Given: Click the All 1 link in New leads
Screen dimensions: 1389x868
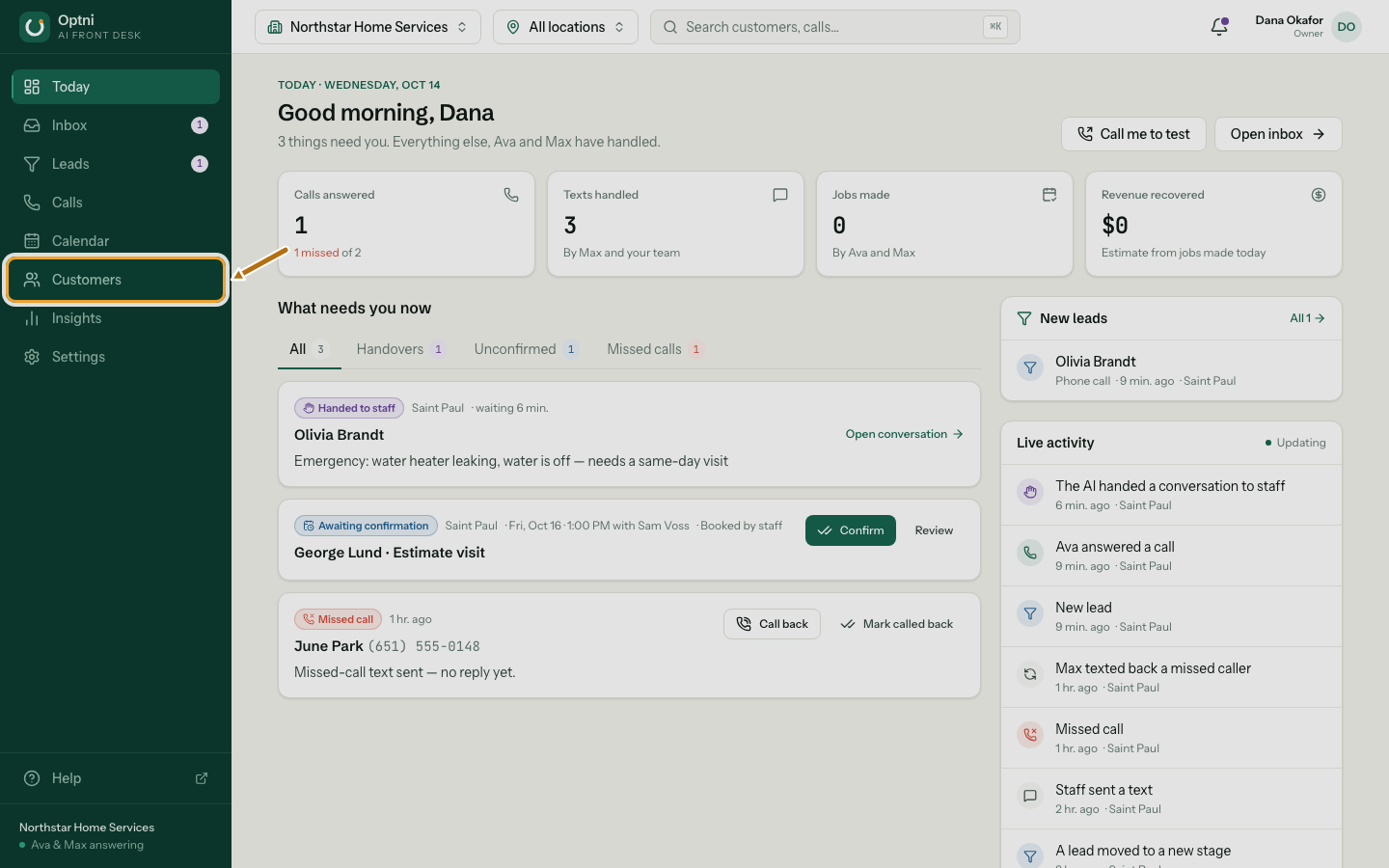Looking at the screenshot, I should coord(1307,318).
